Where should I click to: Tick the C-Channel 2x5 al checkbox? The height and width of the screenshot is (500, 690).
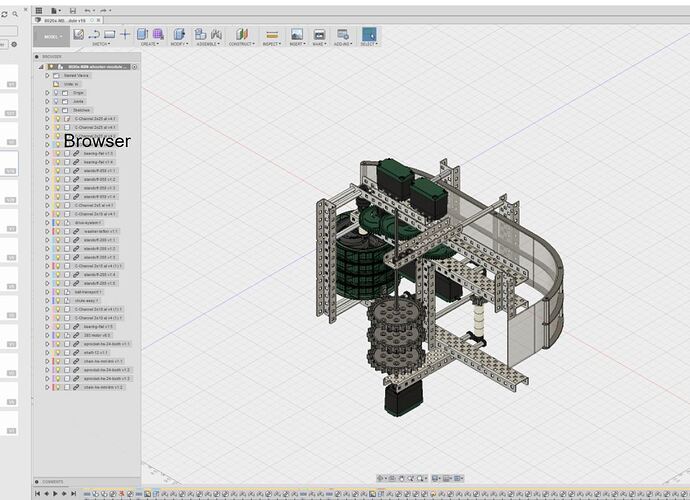click(67, 205)
